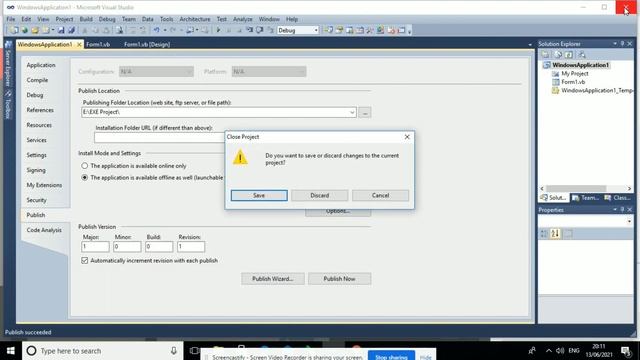The height and width of the screenshot is (360, 640).
Task: Click the New Project toolbar icon
Action: [14, 30]
